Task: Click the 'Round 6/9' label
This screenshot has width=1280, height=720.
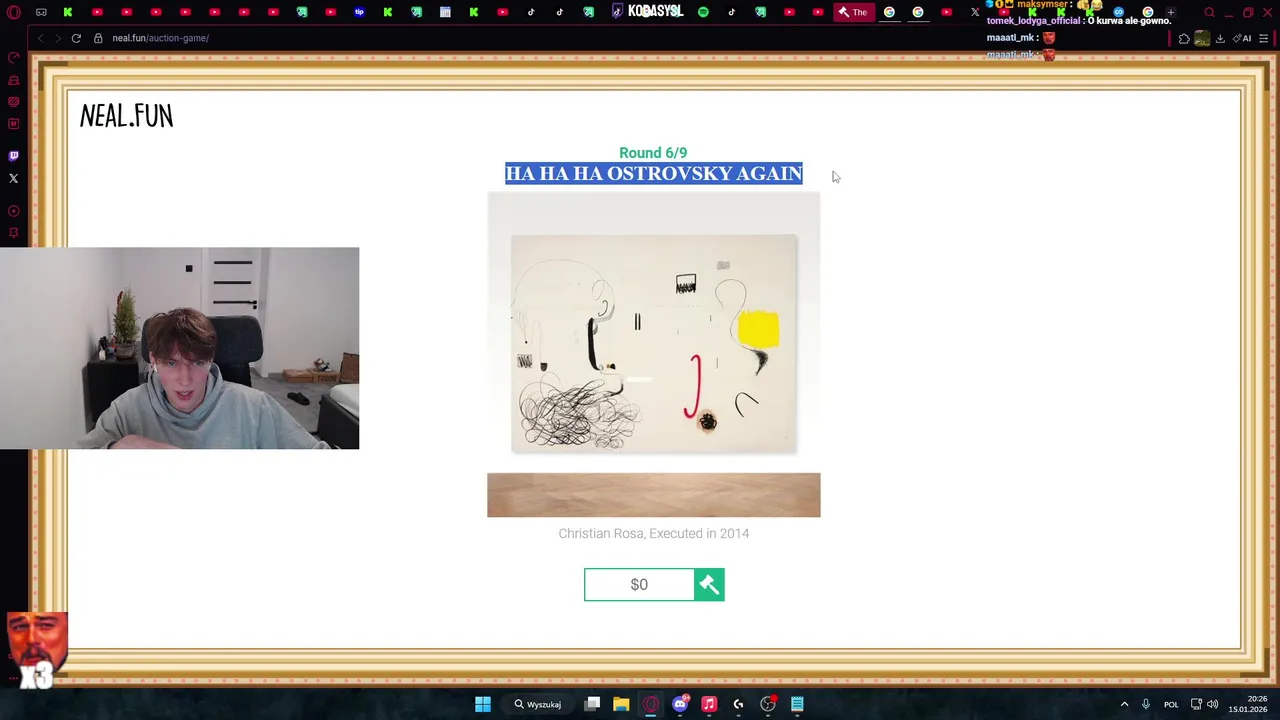Action: click(653, 153)
